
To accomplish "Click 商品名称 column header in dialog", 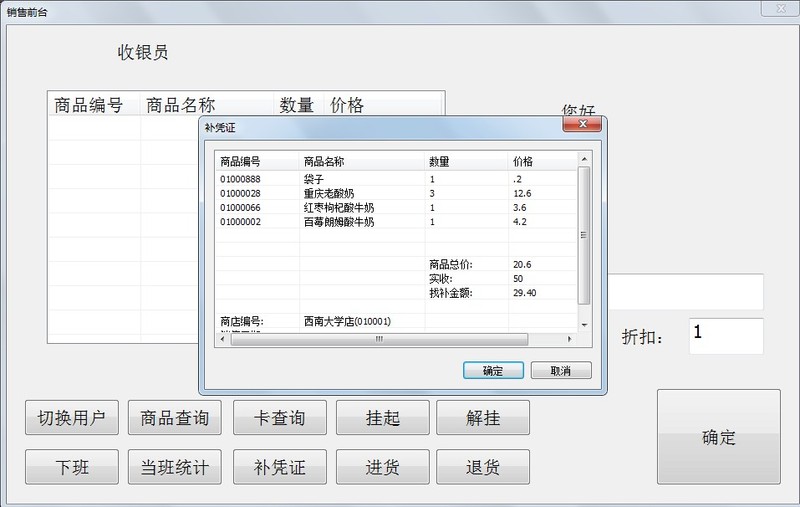I will pyautogui.click(x=362, y=162).
